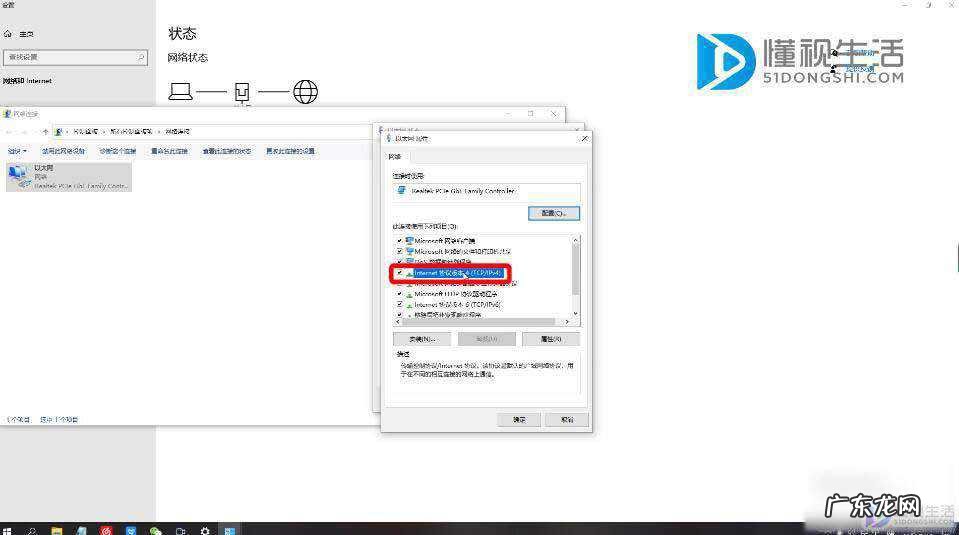Toggle checkbox for Internet 协议版本 6 (TCP/IPv6)
Screen dimensions: 959x535
click(399, 304)
